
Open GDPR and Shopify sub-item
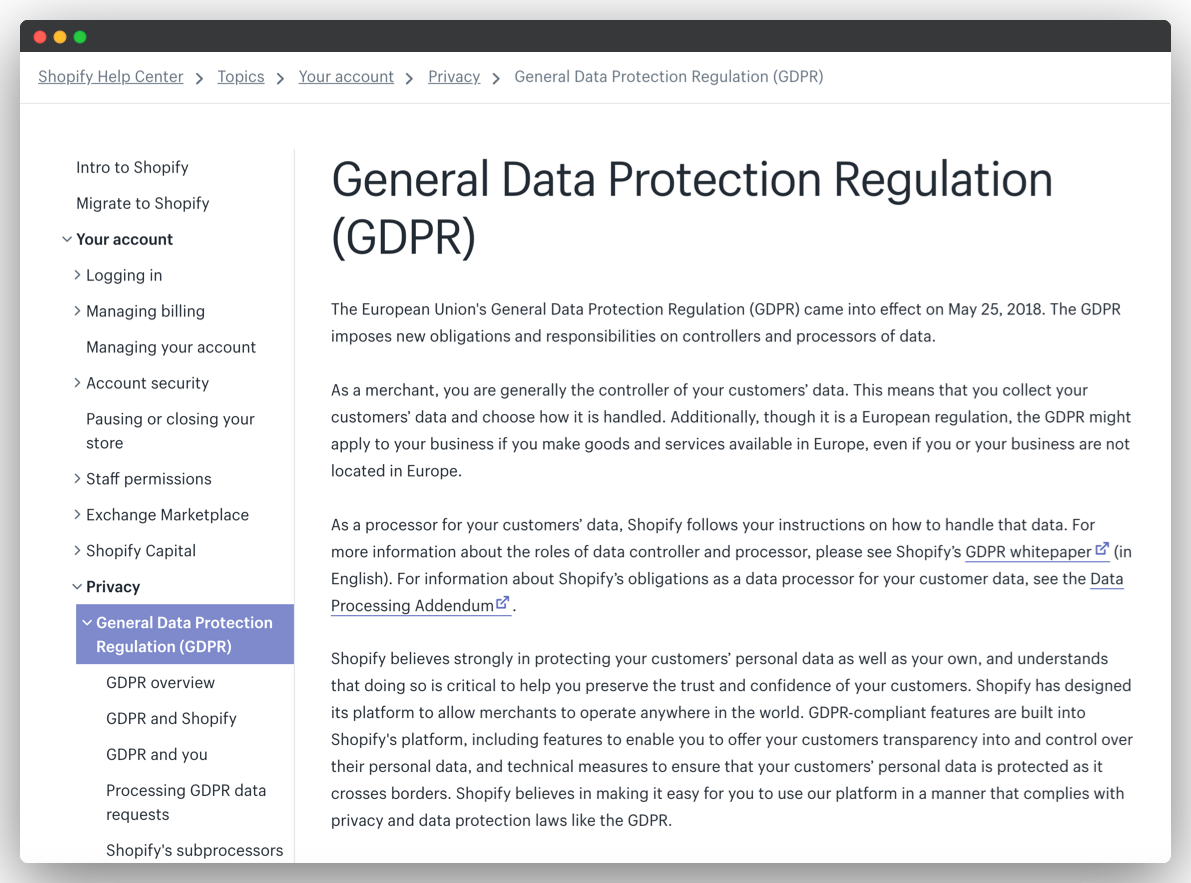171,718
